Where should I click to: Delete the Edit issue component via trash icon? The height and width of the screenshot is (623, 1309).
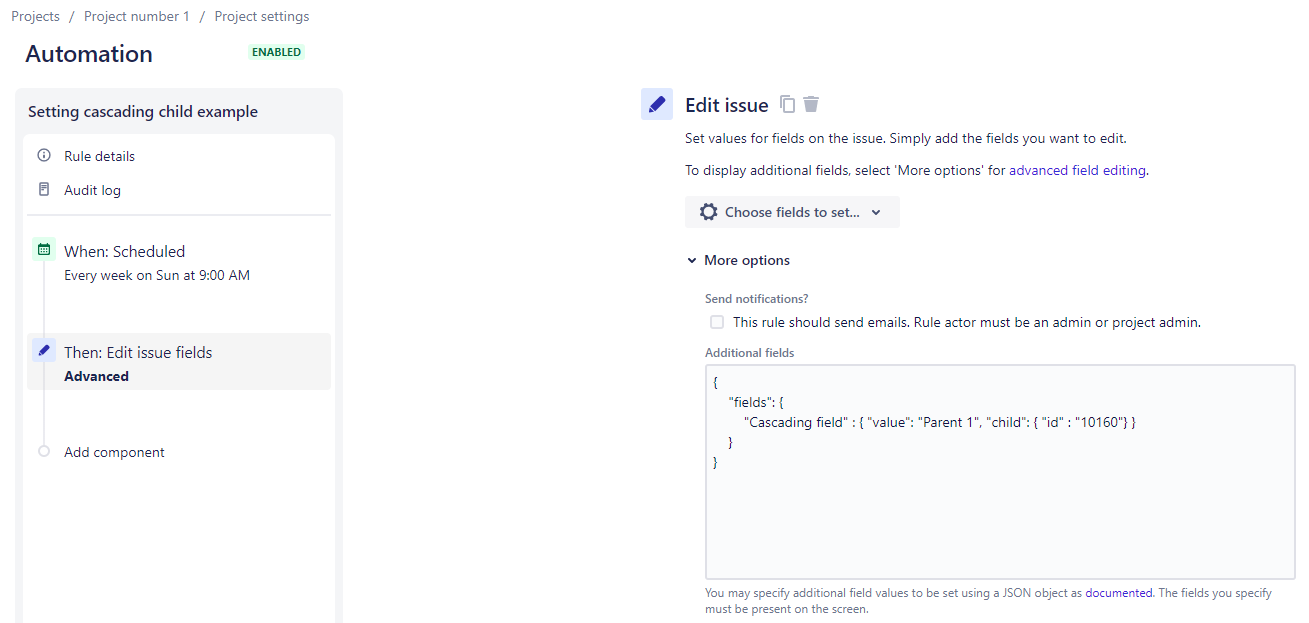tap(811, 104)
